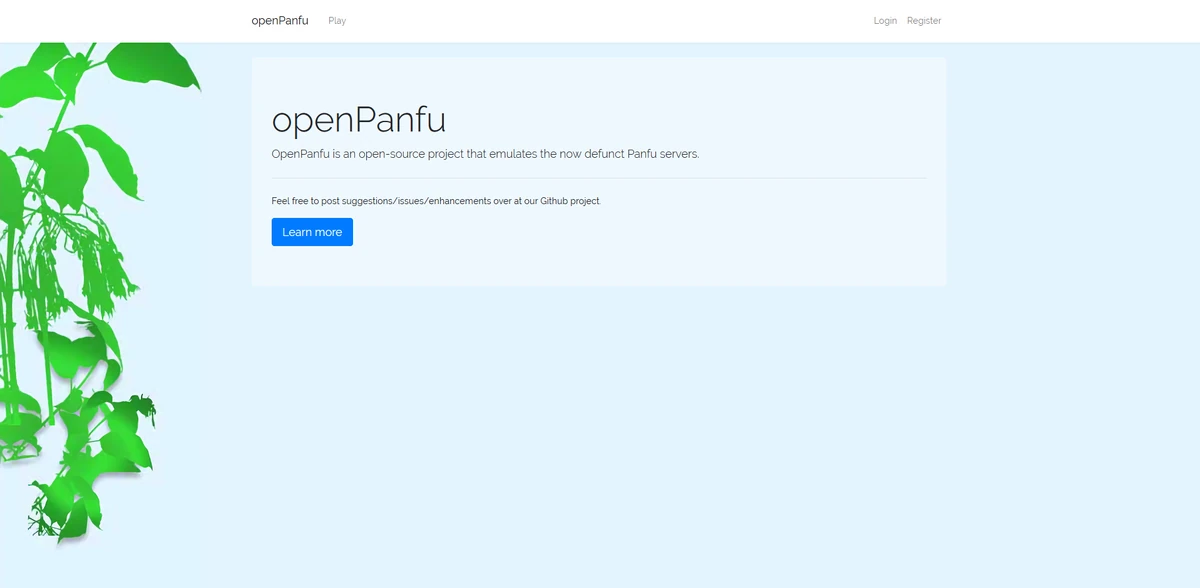Click the suggestions text line in the card
The height and width of the screenshot is (588, 1200).
[x=436, y=200]
